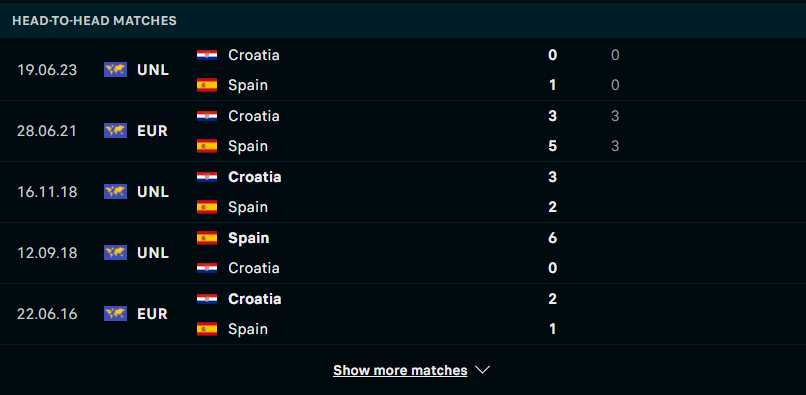806x395 pixels.
Task: Select bold Spain in the 12.09.18 match
Action: (248, 238)
